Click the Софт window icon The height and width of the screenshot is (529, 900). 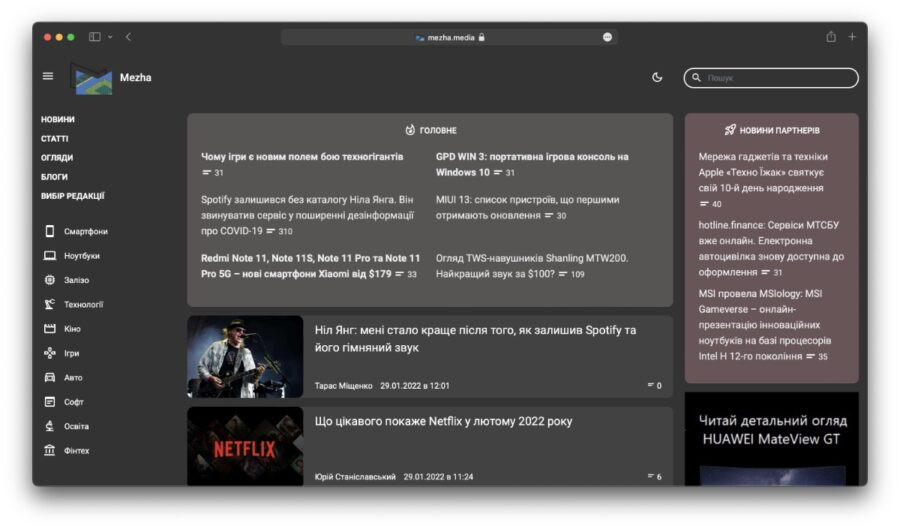tap(50, 402)
